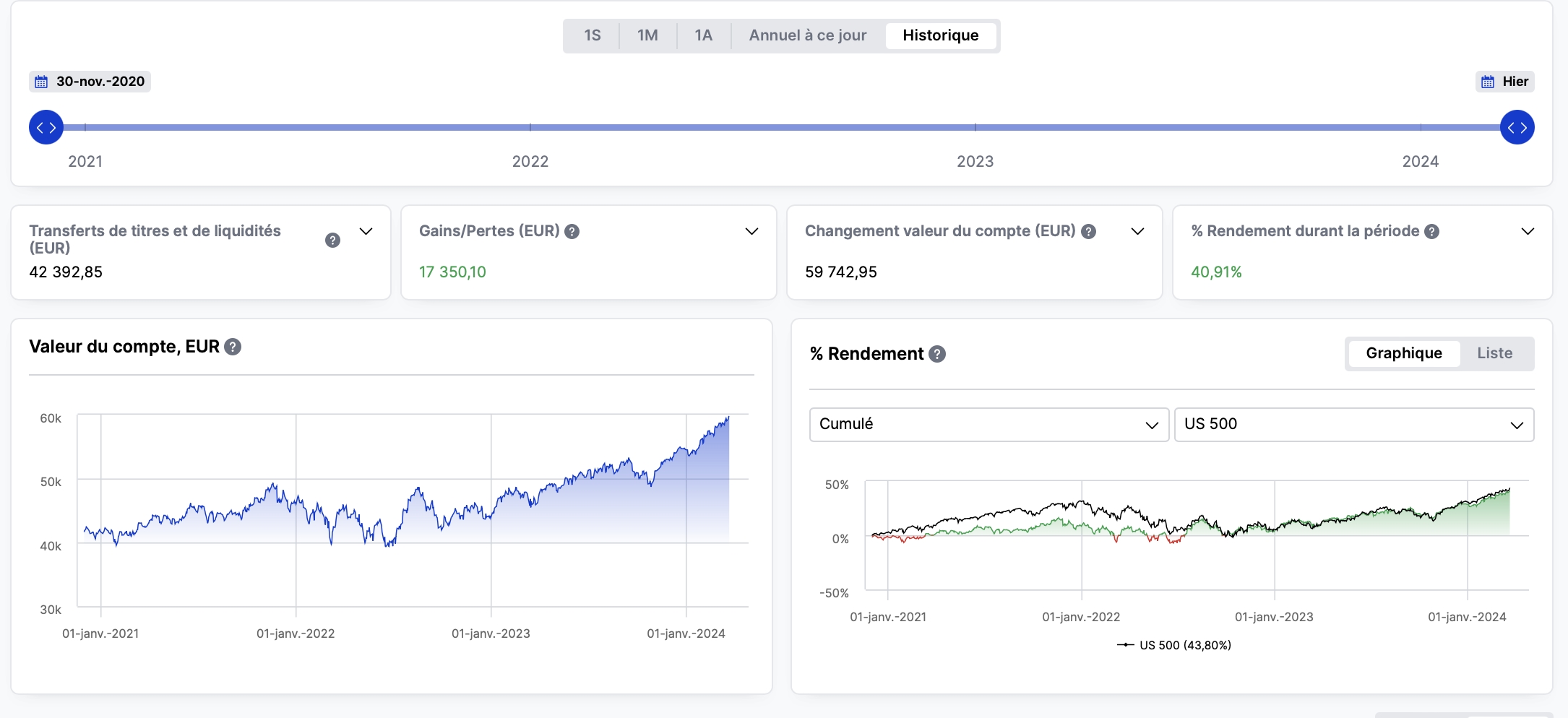Click the help icon beside % Rendement chart title
The width and height of the screenshot is (1568, 718).
point(937,354)
